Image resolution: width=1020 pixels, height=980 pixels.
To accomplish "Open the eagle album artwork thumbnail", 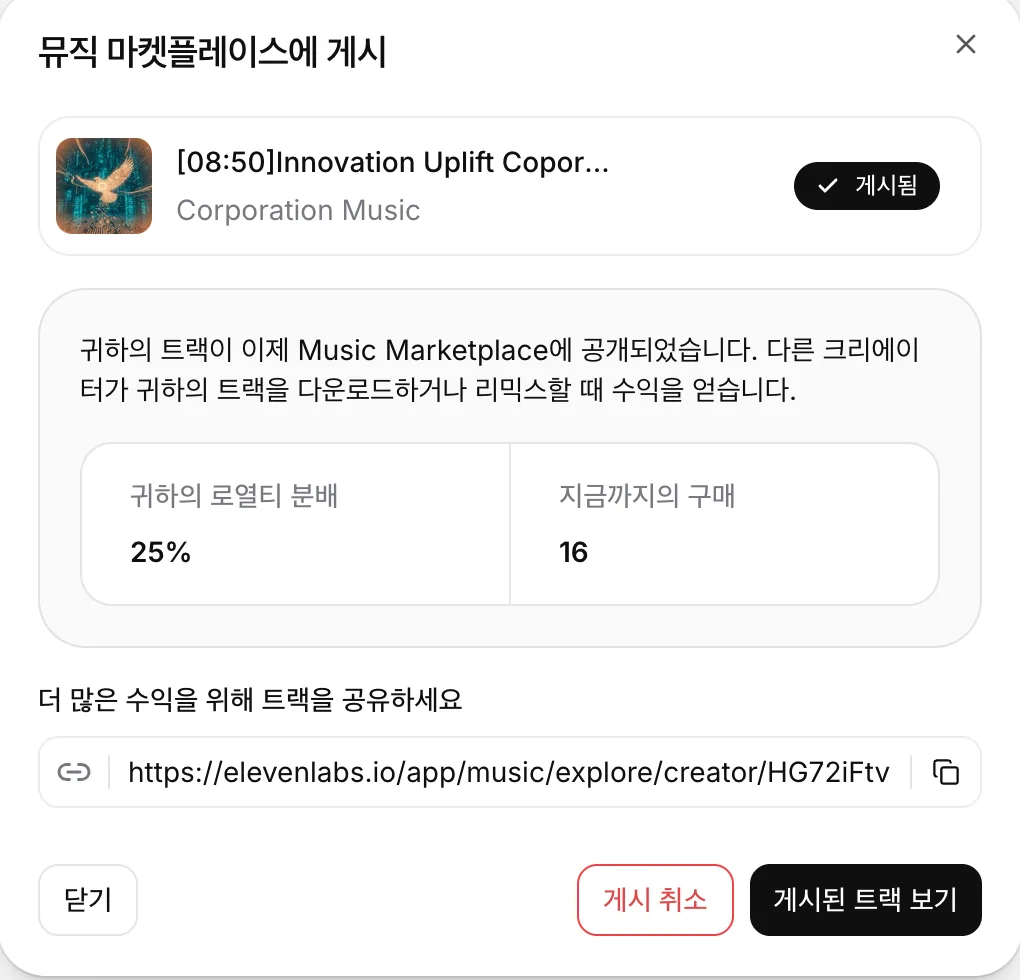I will [104, 186].
